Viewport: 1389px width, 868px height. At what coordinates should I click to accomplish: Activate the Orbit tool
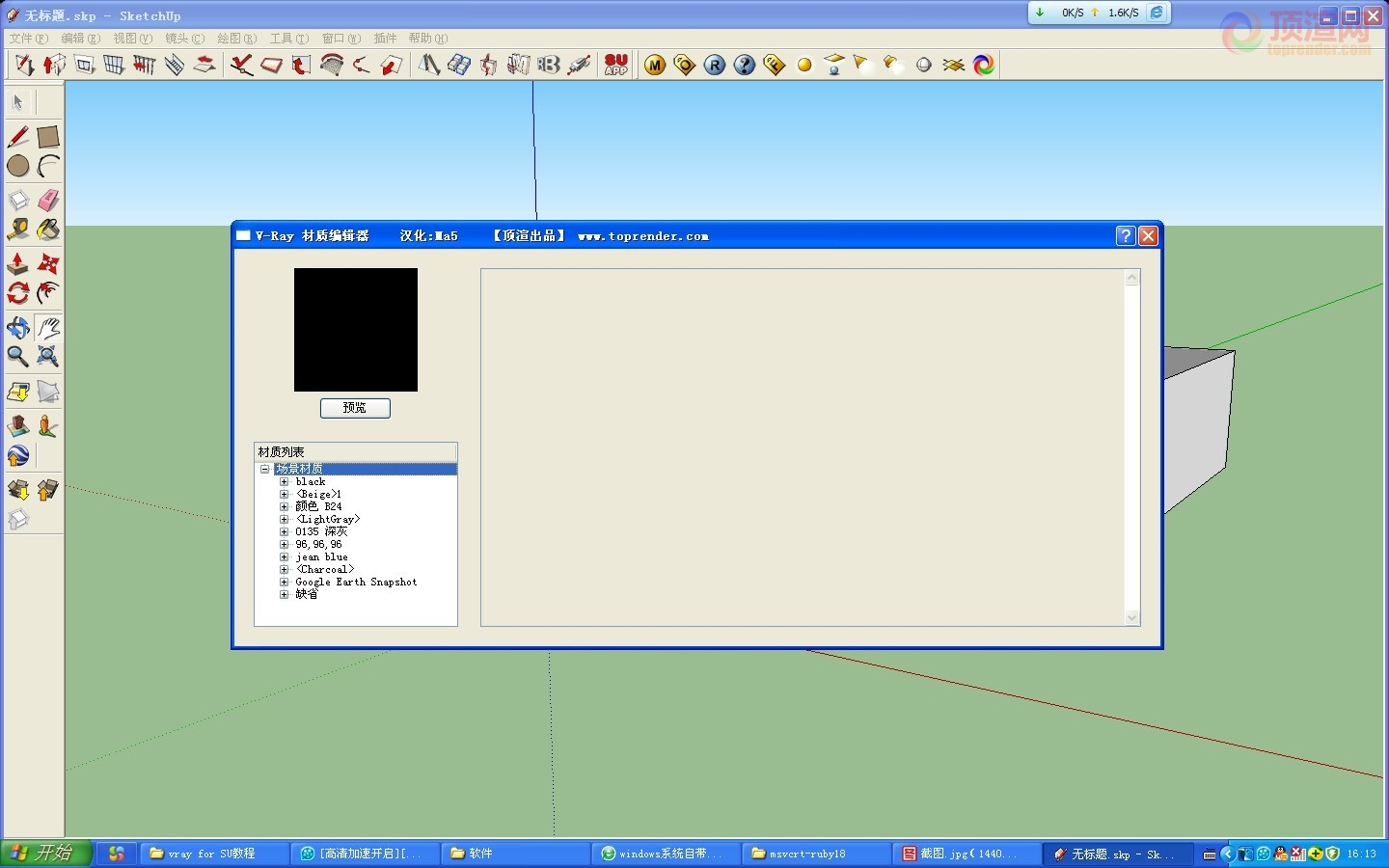pos(18,327)
